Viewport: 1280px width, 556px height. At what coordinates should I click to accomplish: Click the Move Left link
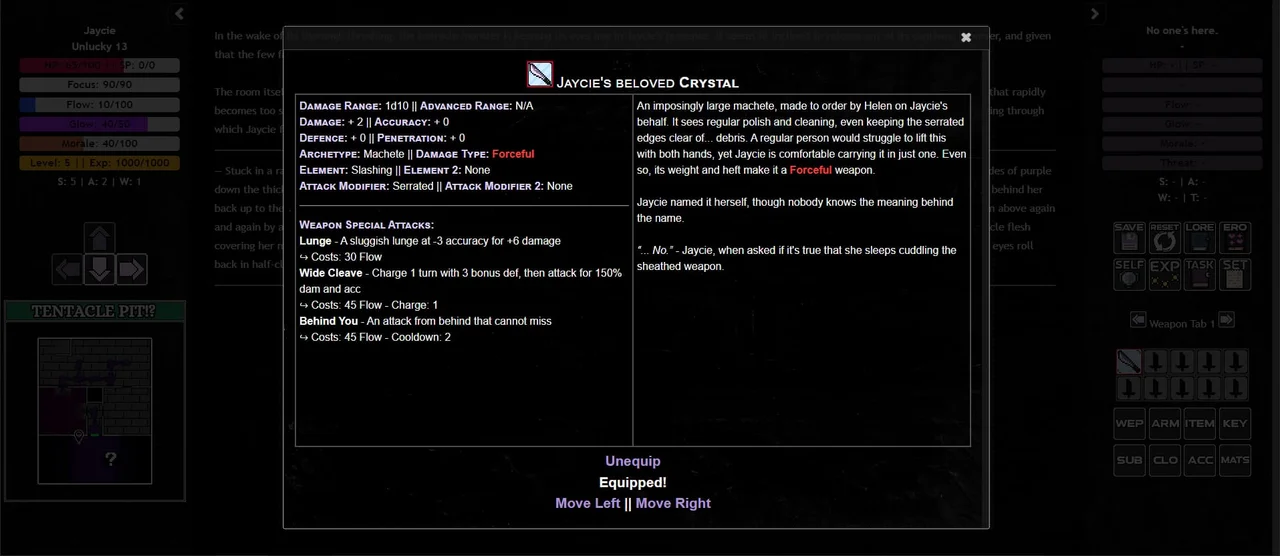(588, 503)
